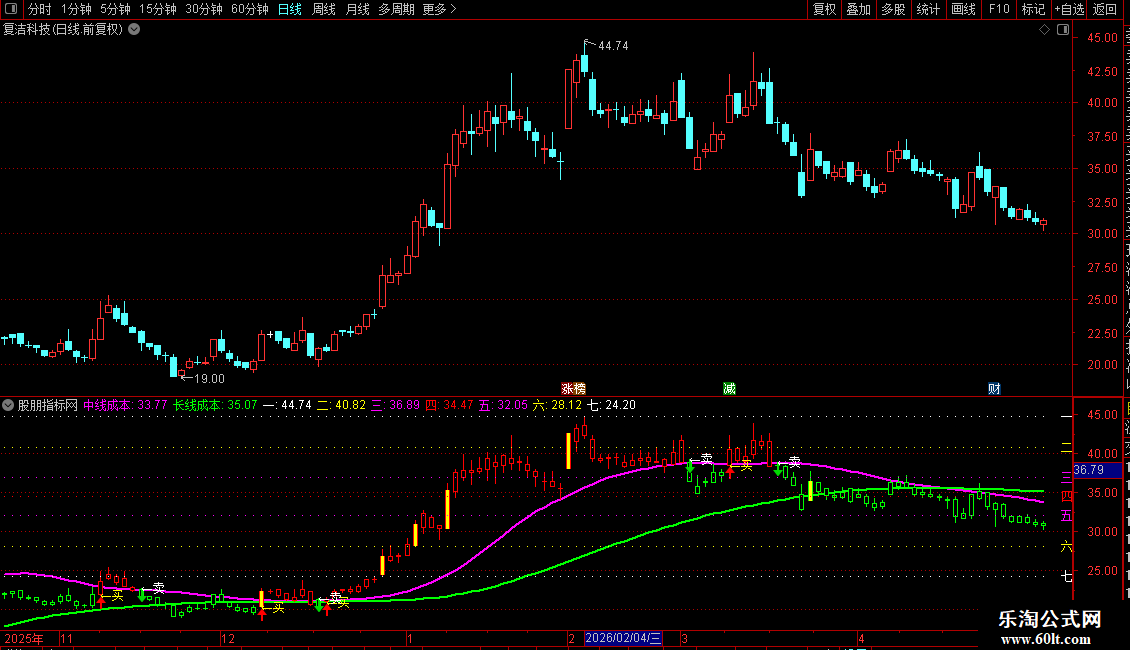Open the 多股 multi-stock view
The height and width of the screenshot is (650, 1130).
894,9
